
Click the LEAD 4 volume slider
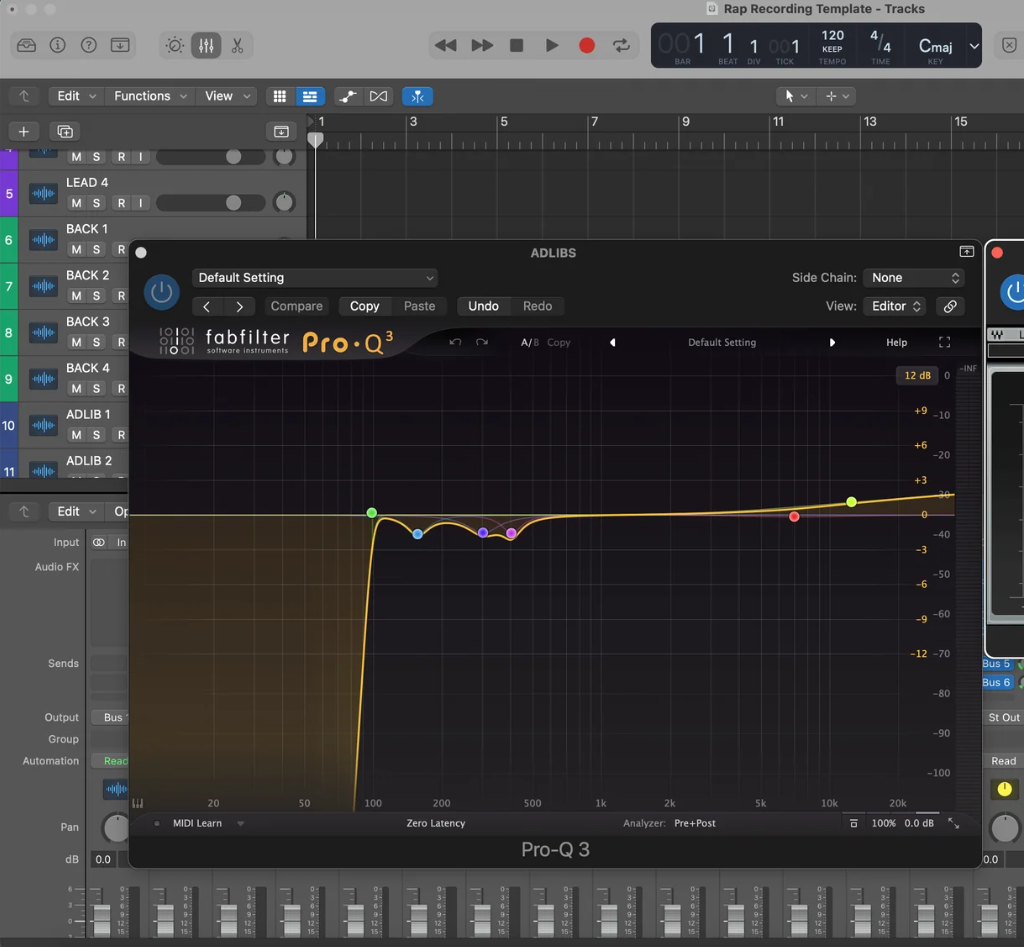pos(210,203)
